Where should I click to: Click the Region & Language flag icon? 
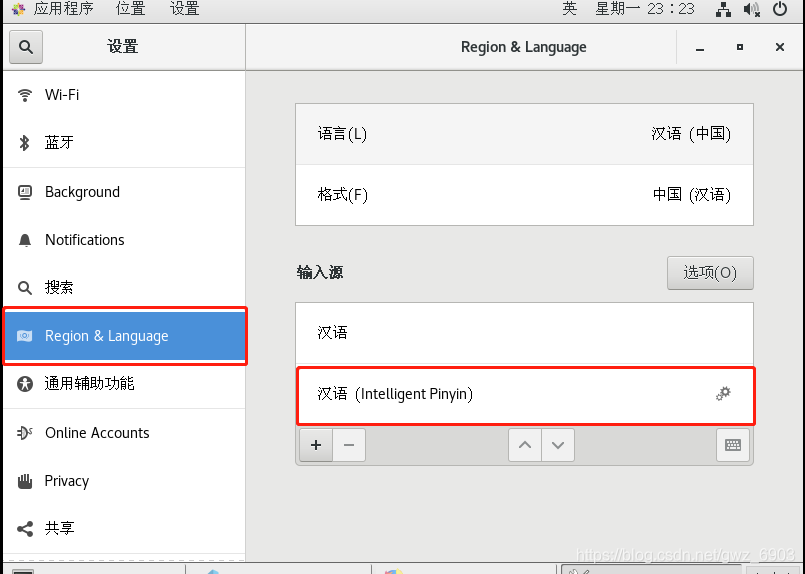pyautogui.click(x=25, y=336)
